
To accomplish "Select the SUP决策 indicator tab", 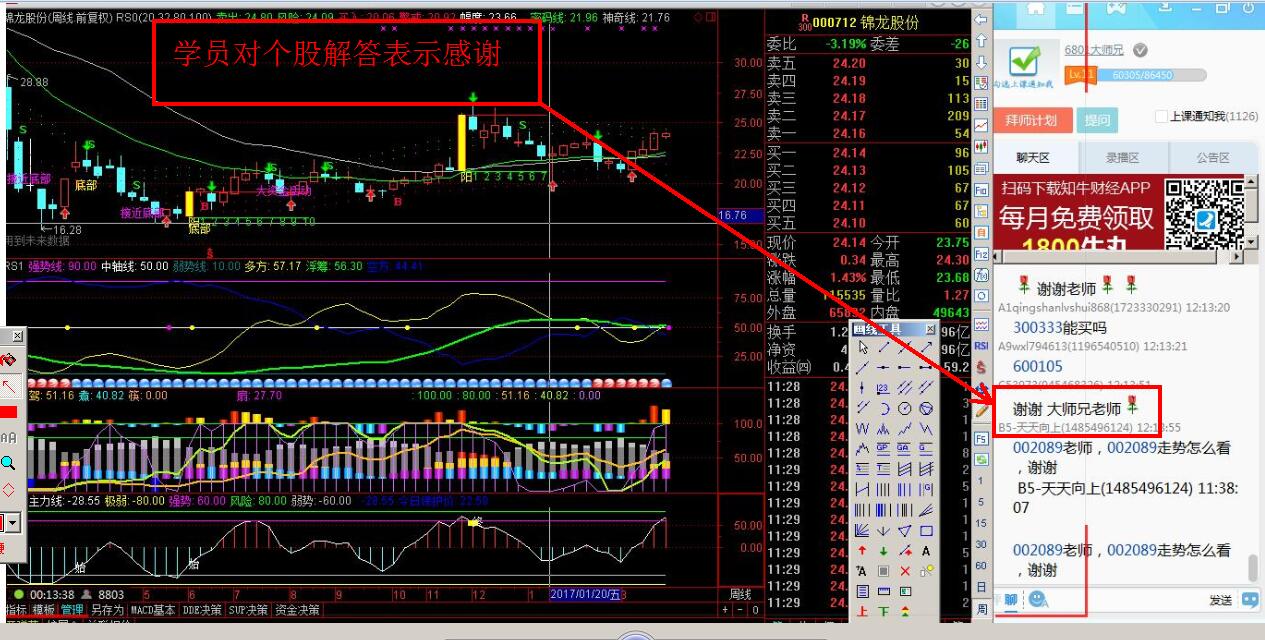I will pyautogui.click(x=248, y=609).
